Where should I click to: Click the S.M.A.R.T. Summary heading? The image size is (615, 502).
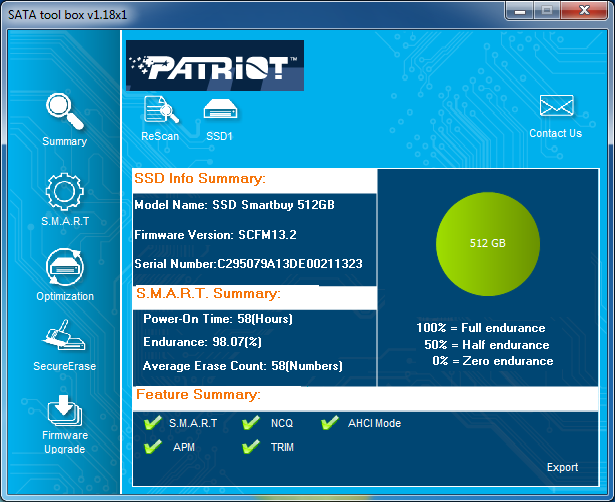pyautogui.click(x=208, y=293)
